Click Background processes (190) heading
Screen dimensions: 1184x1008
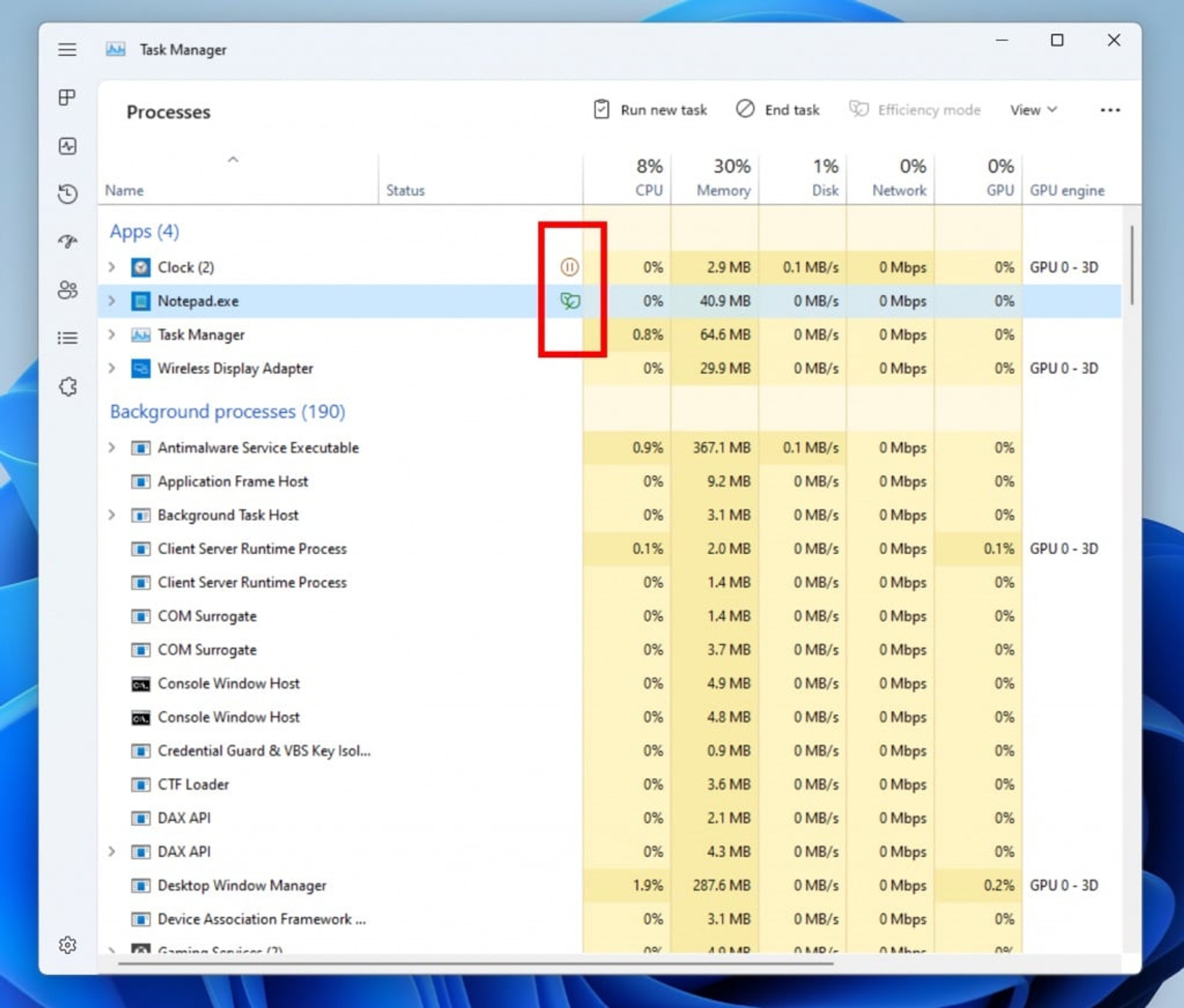click(x=228, y=411)
